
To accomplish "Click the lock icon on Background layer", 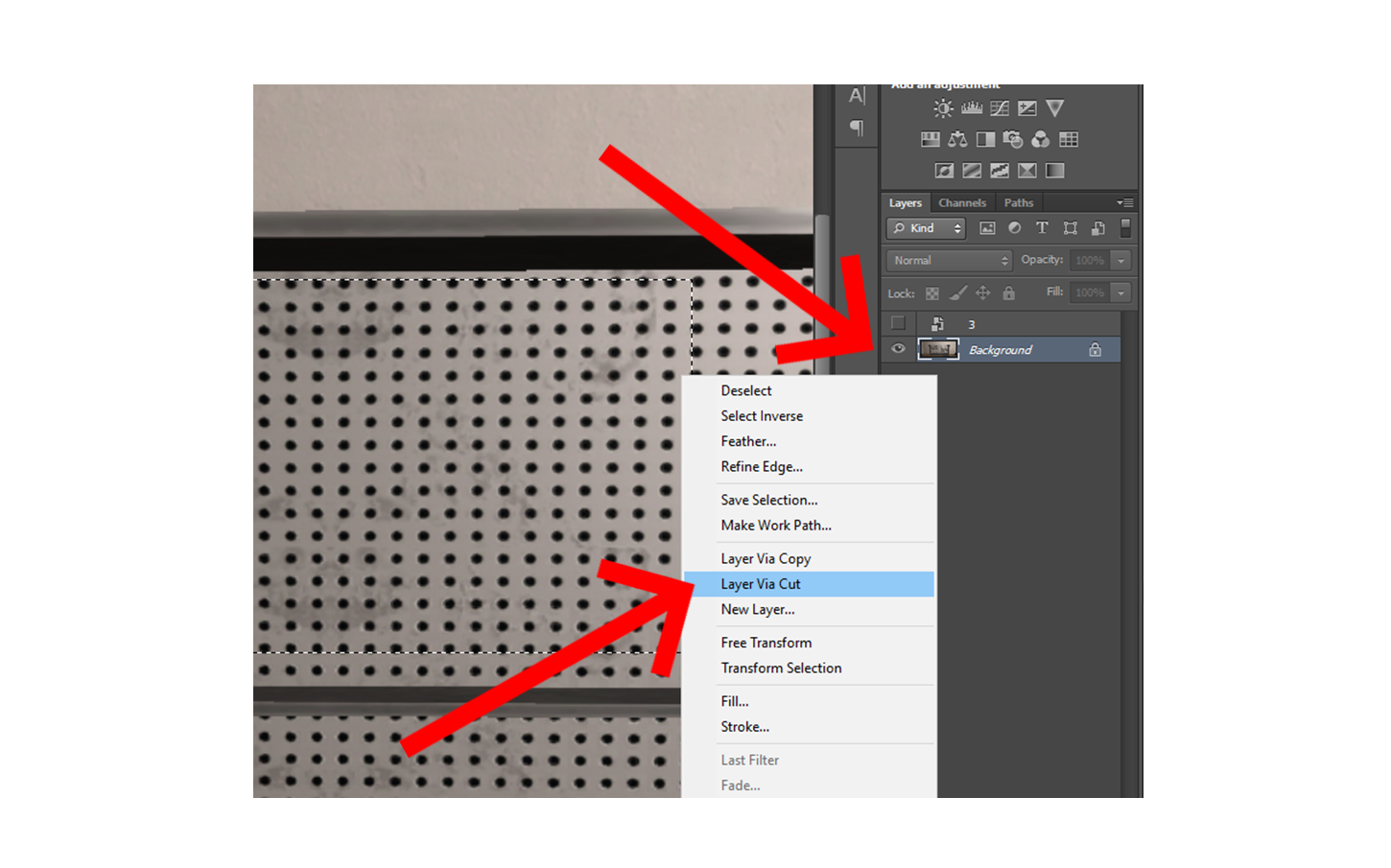I will 1095,350.
